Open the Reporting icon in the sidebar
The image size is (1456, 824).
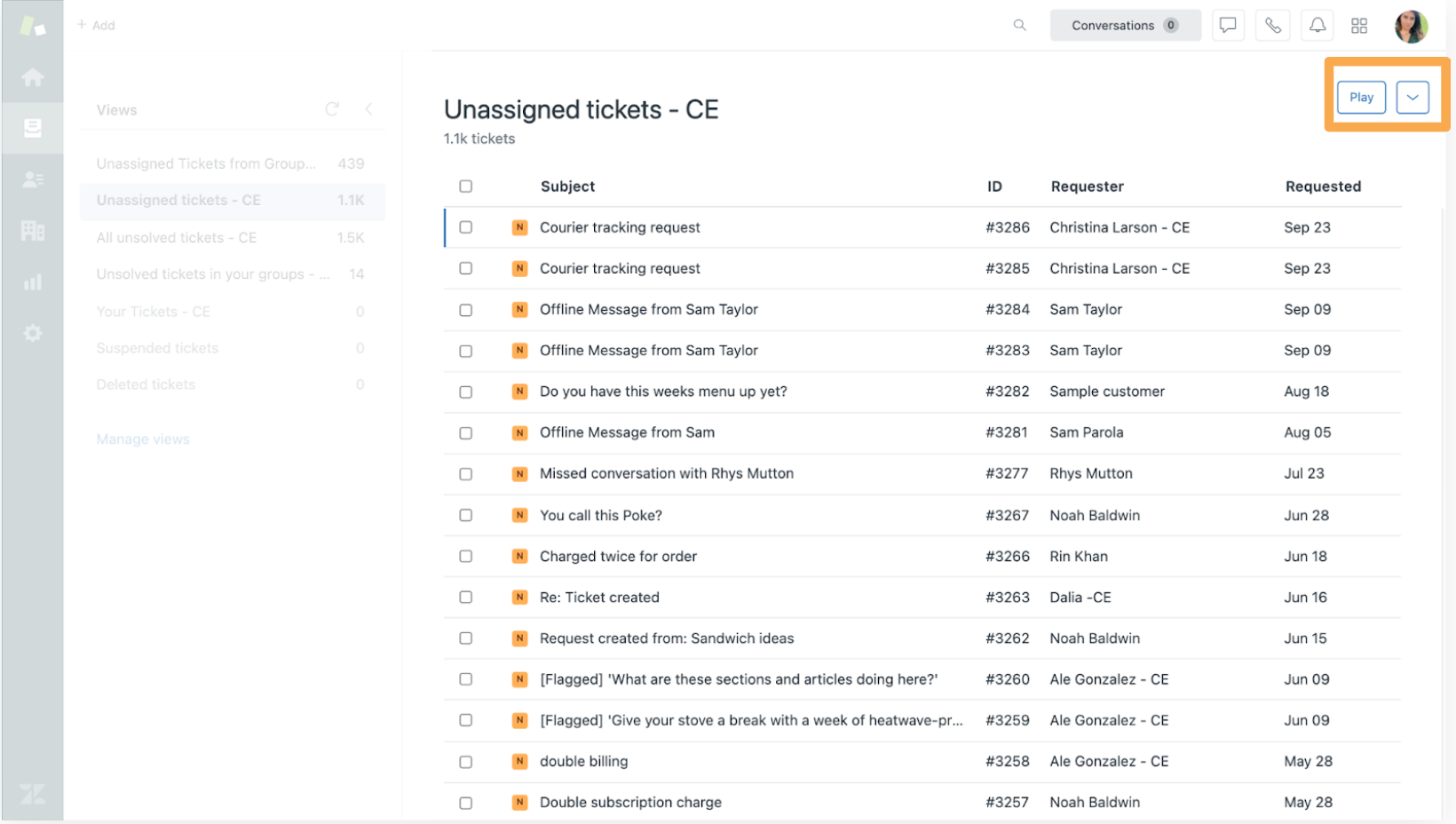click(32, 282)
